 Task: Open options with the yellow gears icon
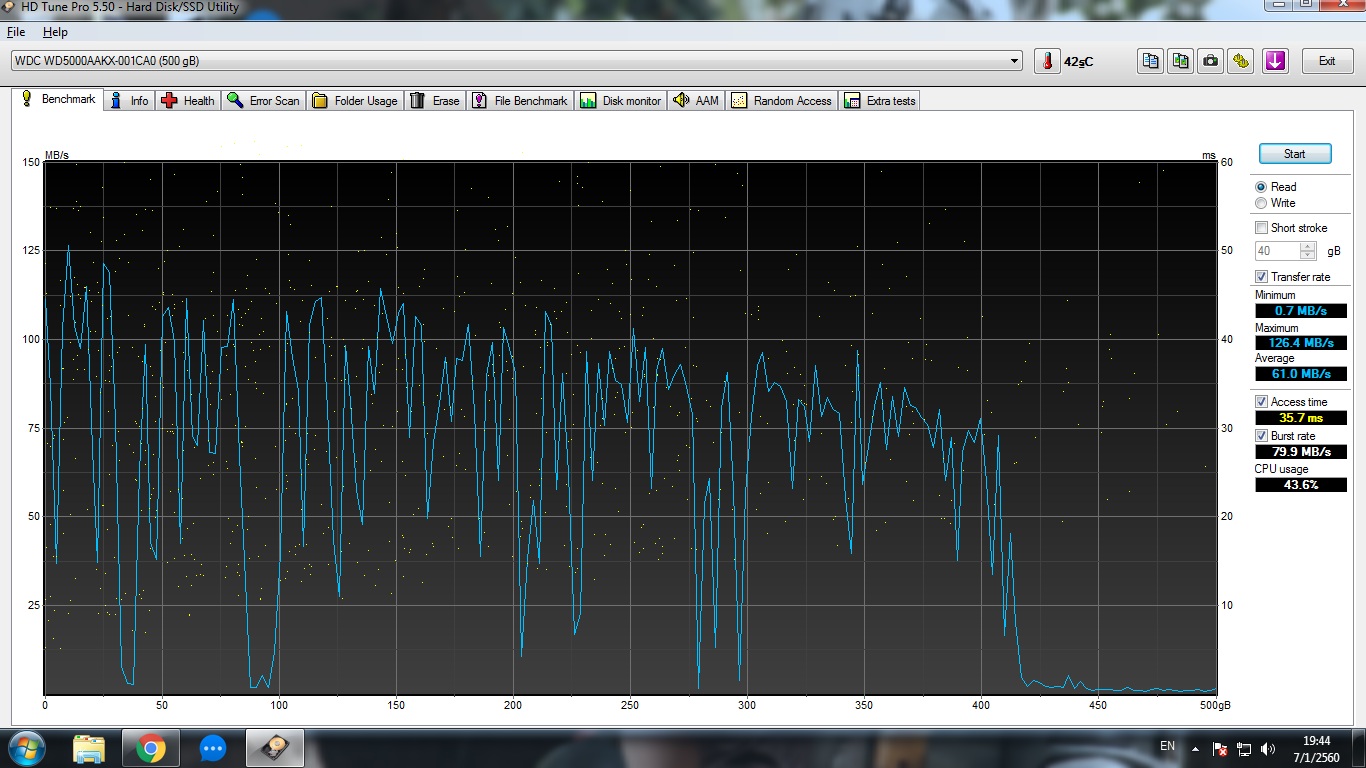coord(1241,61)
